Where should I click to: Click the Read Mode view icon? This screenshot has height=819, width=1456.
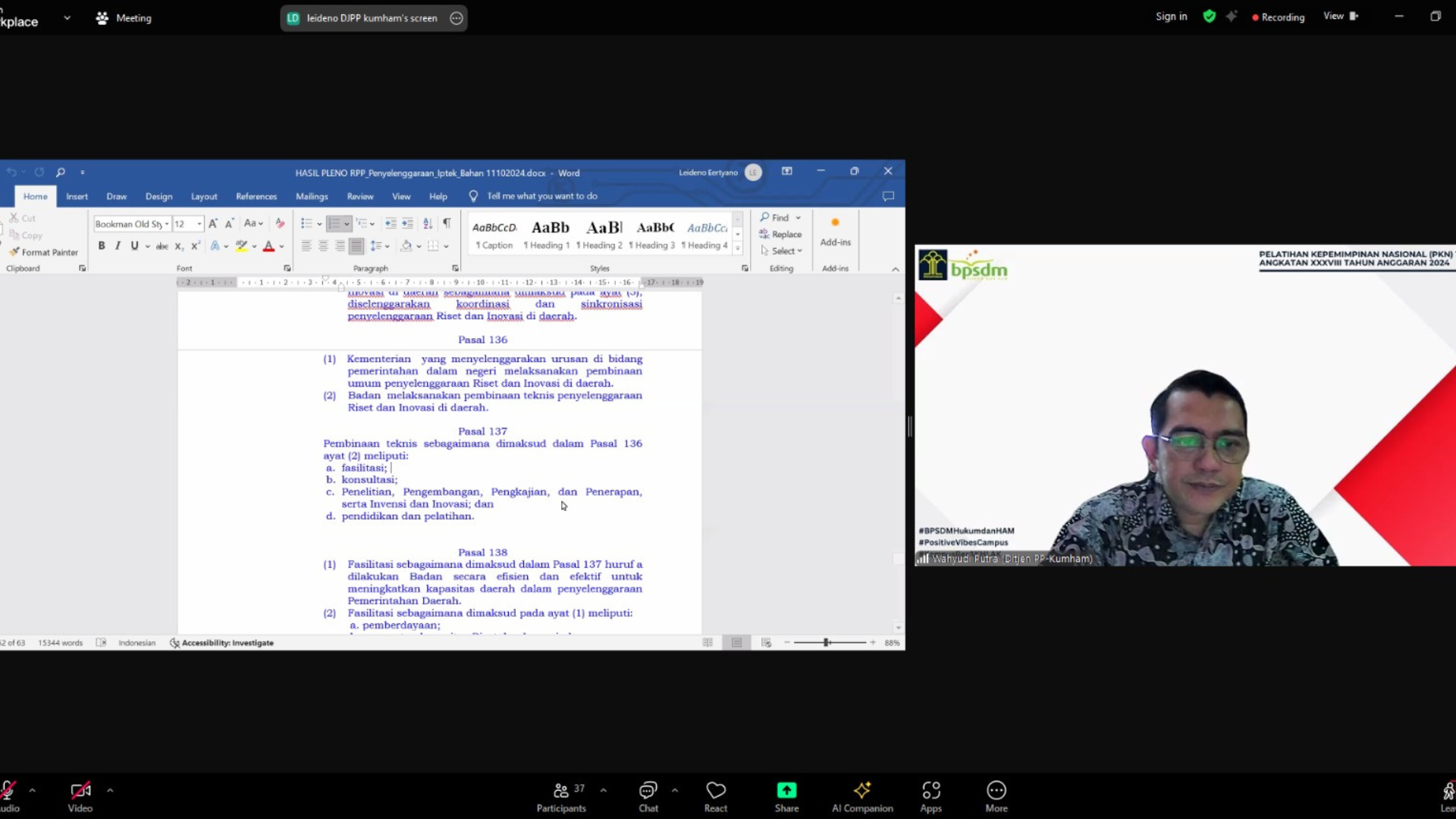tap(708, 642)
